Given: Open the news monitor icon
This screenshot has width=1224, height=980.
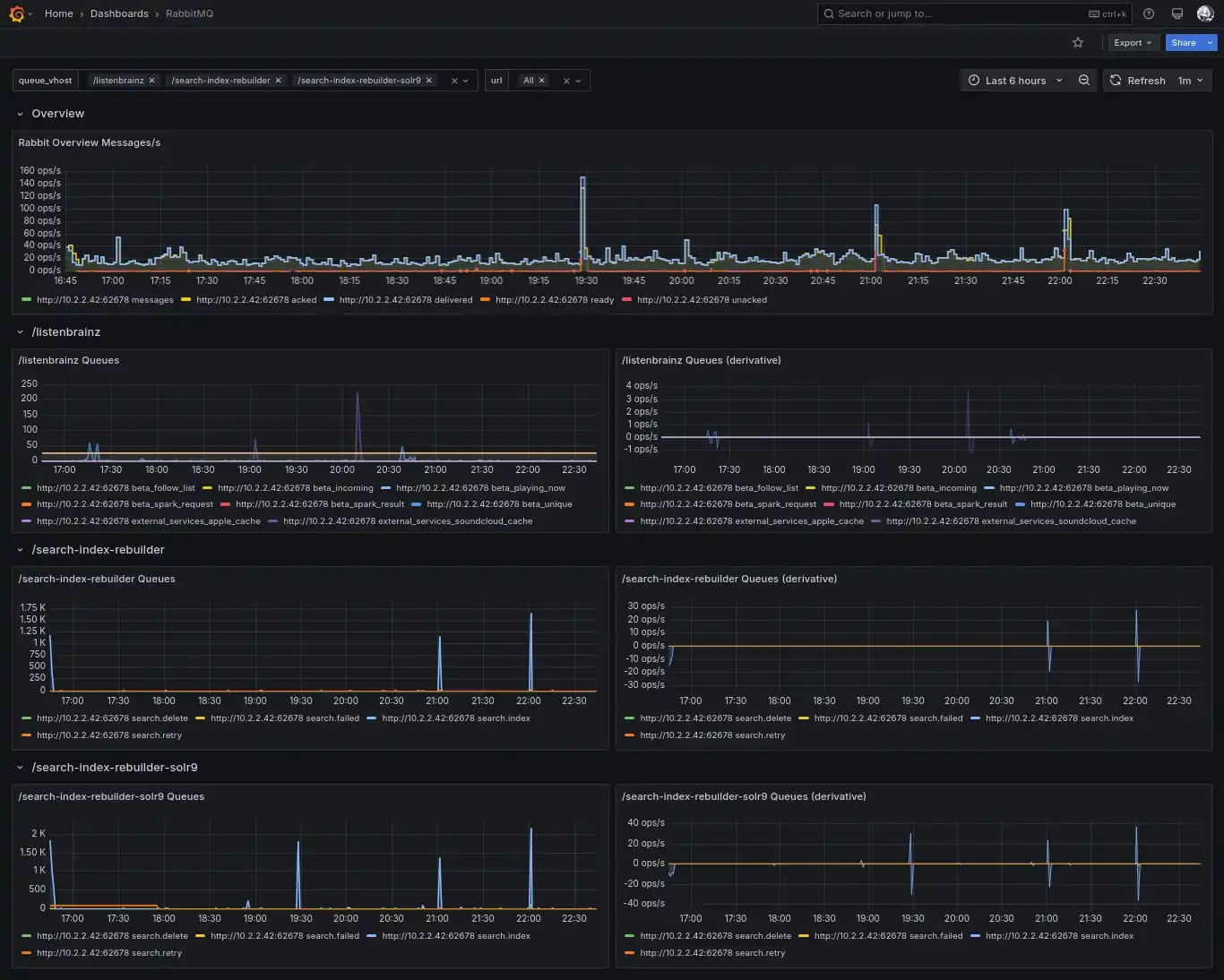Looking at the screenshot, I should [1177, 13].
